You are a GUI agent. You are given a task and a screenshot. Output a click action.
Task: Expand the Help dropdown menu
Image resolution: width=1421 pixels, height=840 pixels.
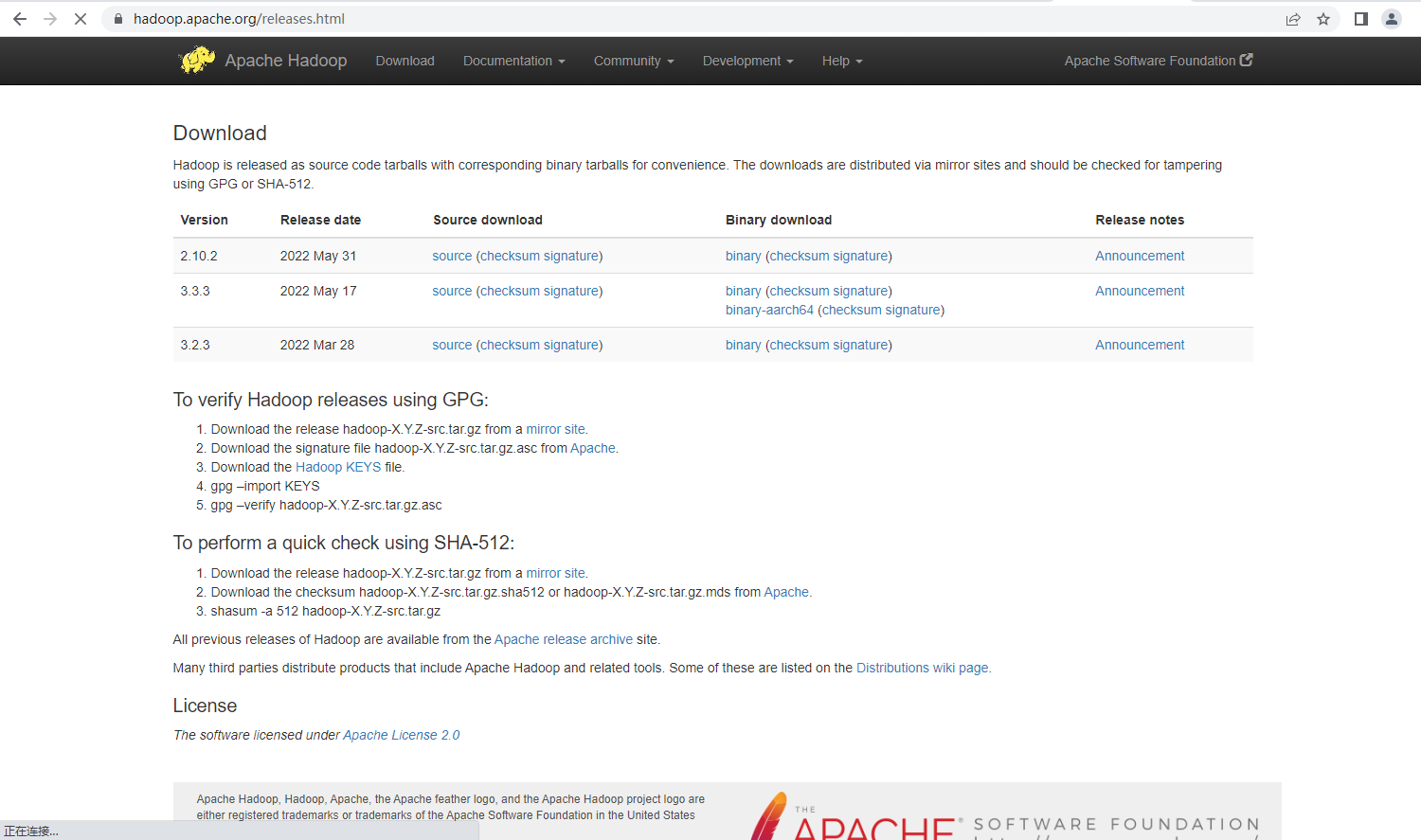coord(842,61)
